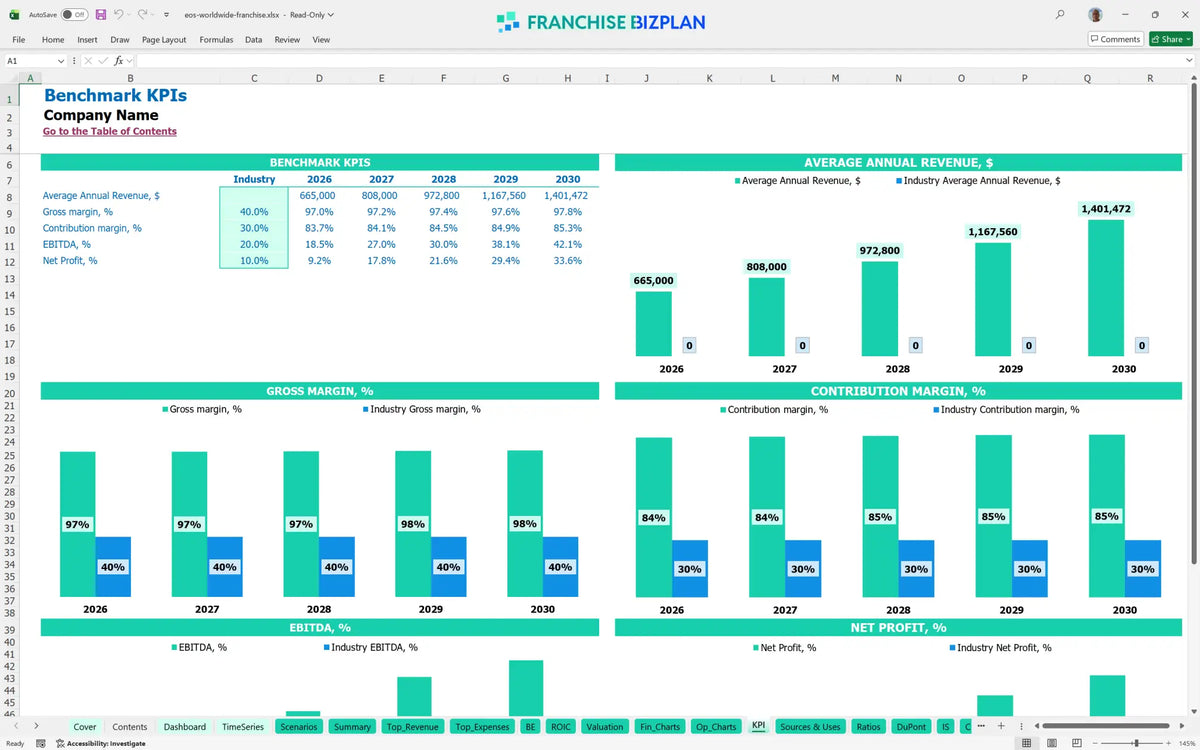
Task: Select the Industry Gross margin 40.0% cell
Action: [x=254, y=212]
